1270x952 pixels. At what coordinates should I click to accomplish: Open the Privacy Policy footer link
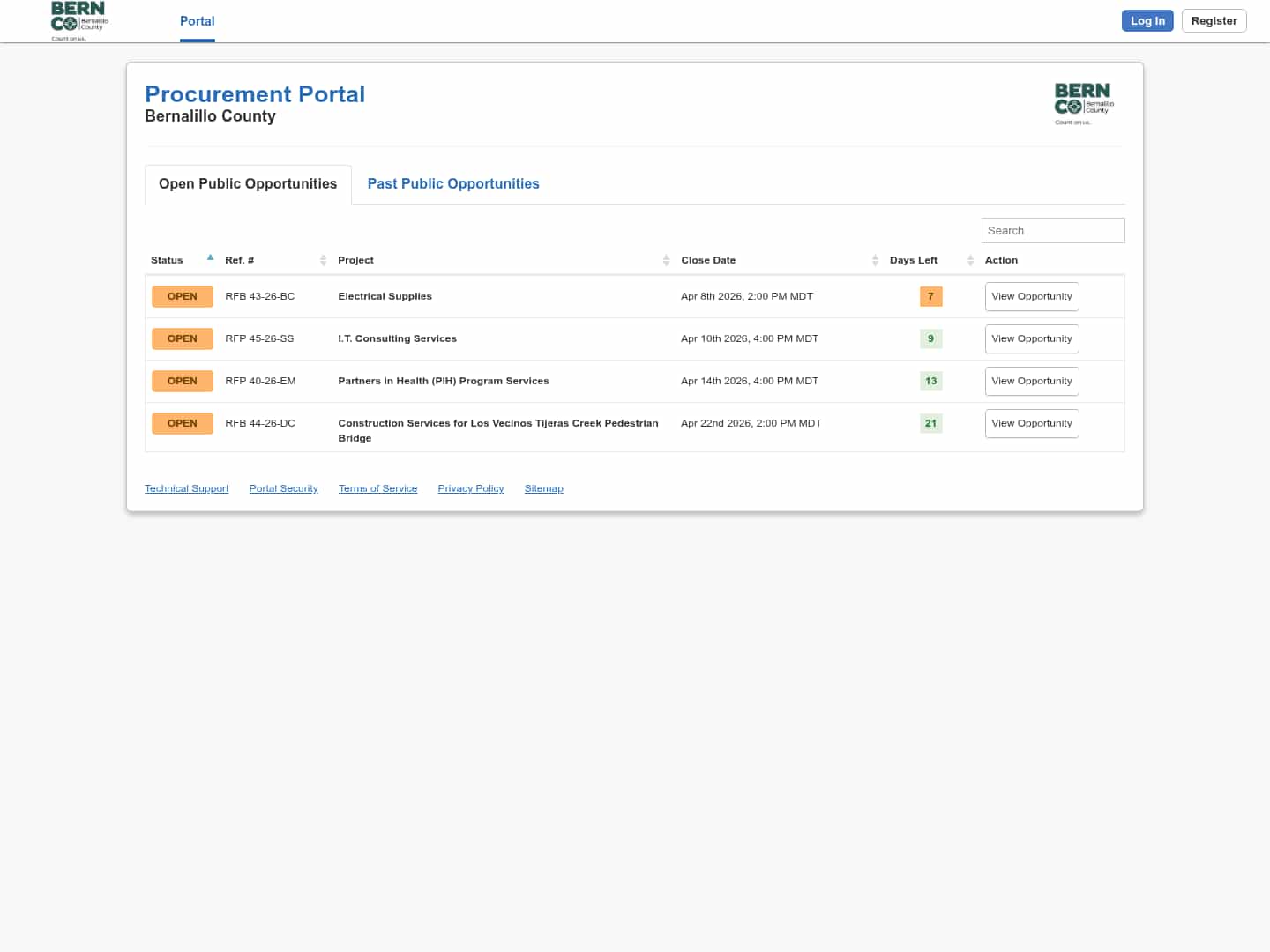[471, 488]
